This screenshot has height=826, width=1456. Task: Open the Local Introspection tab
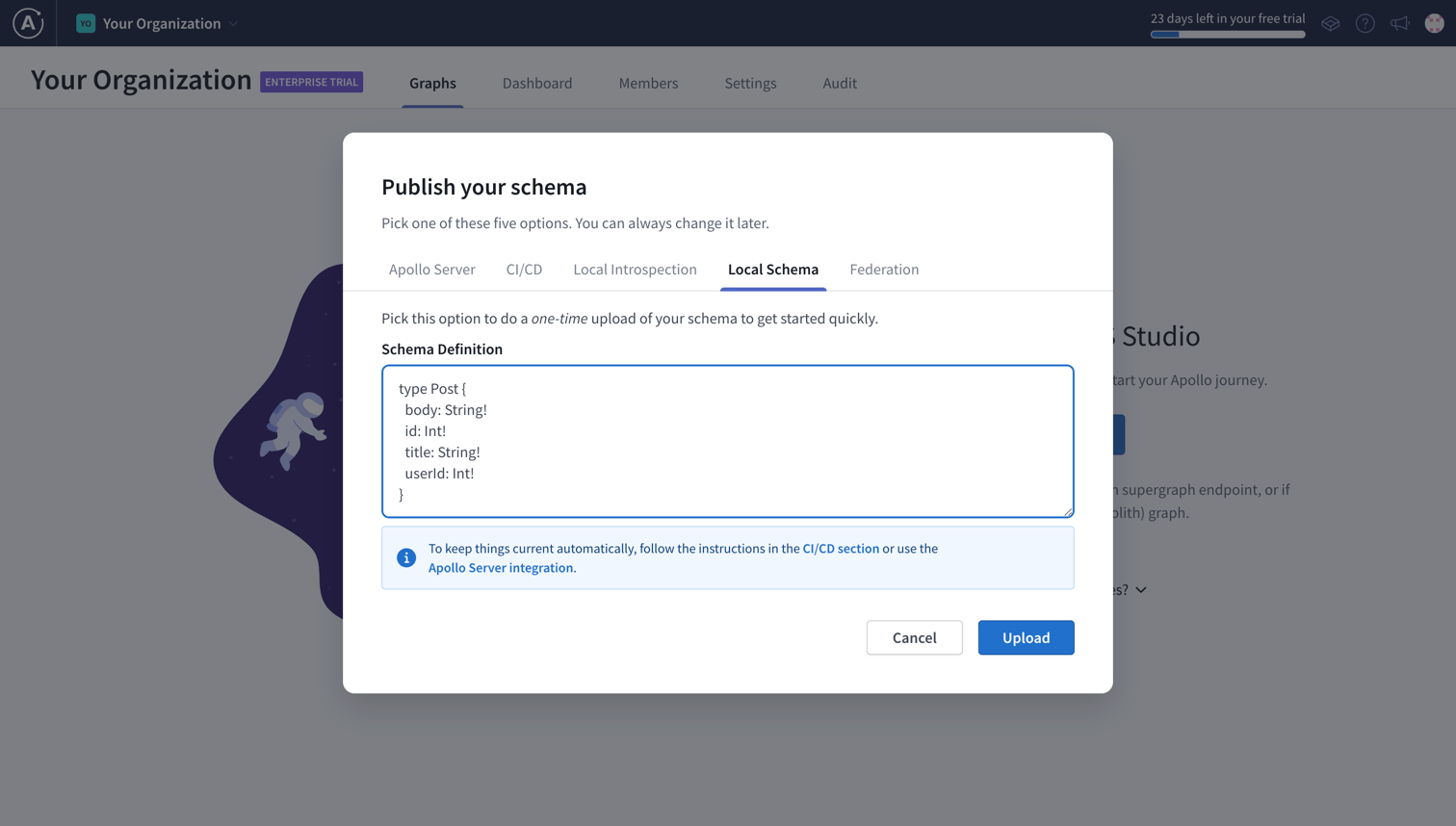pyautogui.click(x=635, y=270)
